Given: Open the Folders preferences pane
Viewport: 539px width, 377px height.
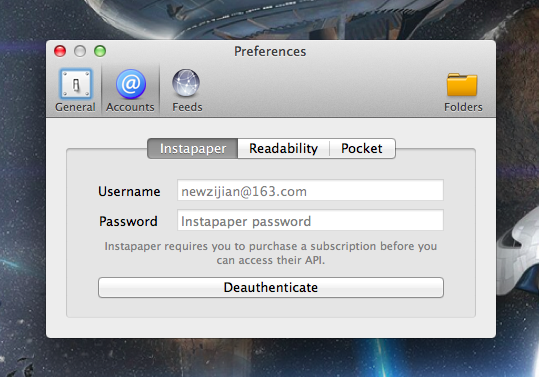Looking at the screenshot, I should tap(463, 92).
